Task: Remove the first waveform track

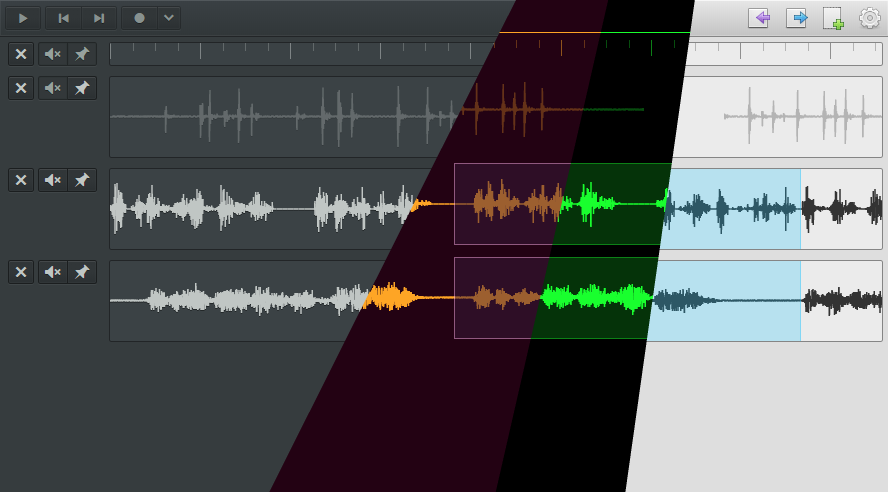Action: pyautogui.click(x=21, y=88)
